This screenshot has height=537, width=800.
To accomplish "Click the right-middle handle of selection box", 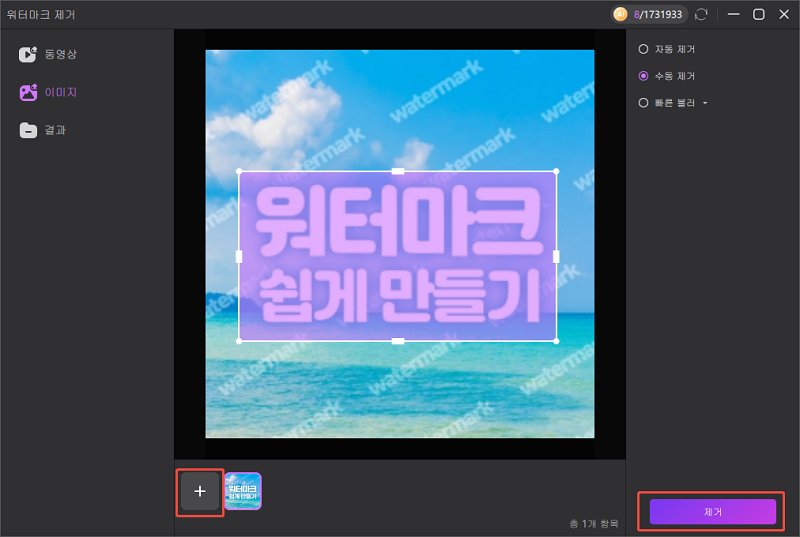I will click(556, 256).
